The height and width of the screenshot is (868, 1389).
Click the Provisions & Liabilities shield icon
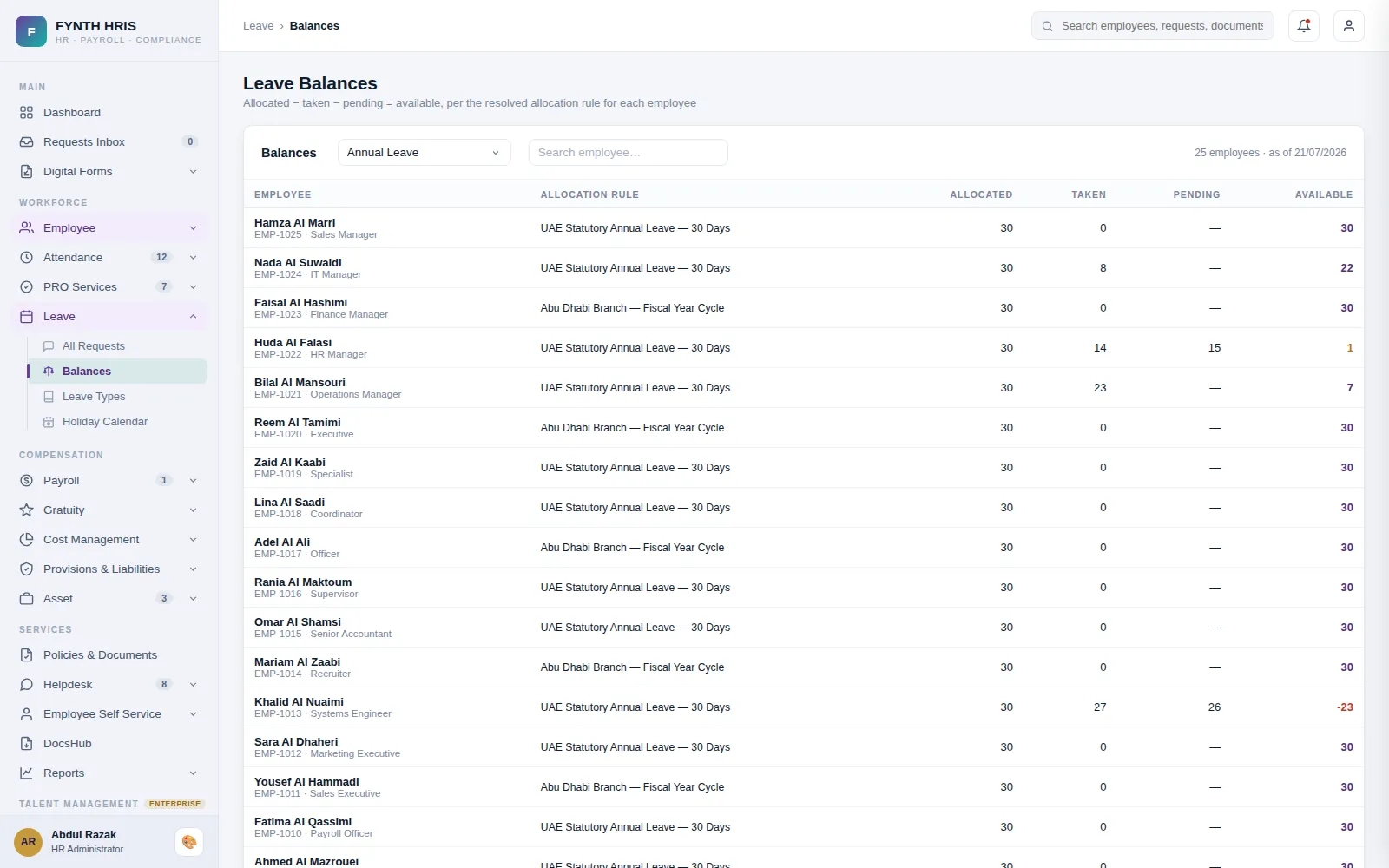(26, 569)
